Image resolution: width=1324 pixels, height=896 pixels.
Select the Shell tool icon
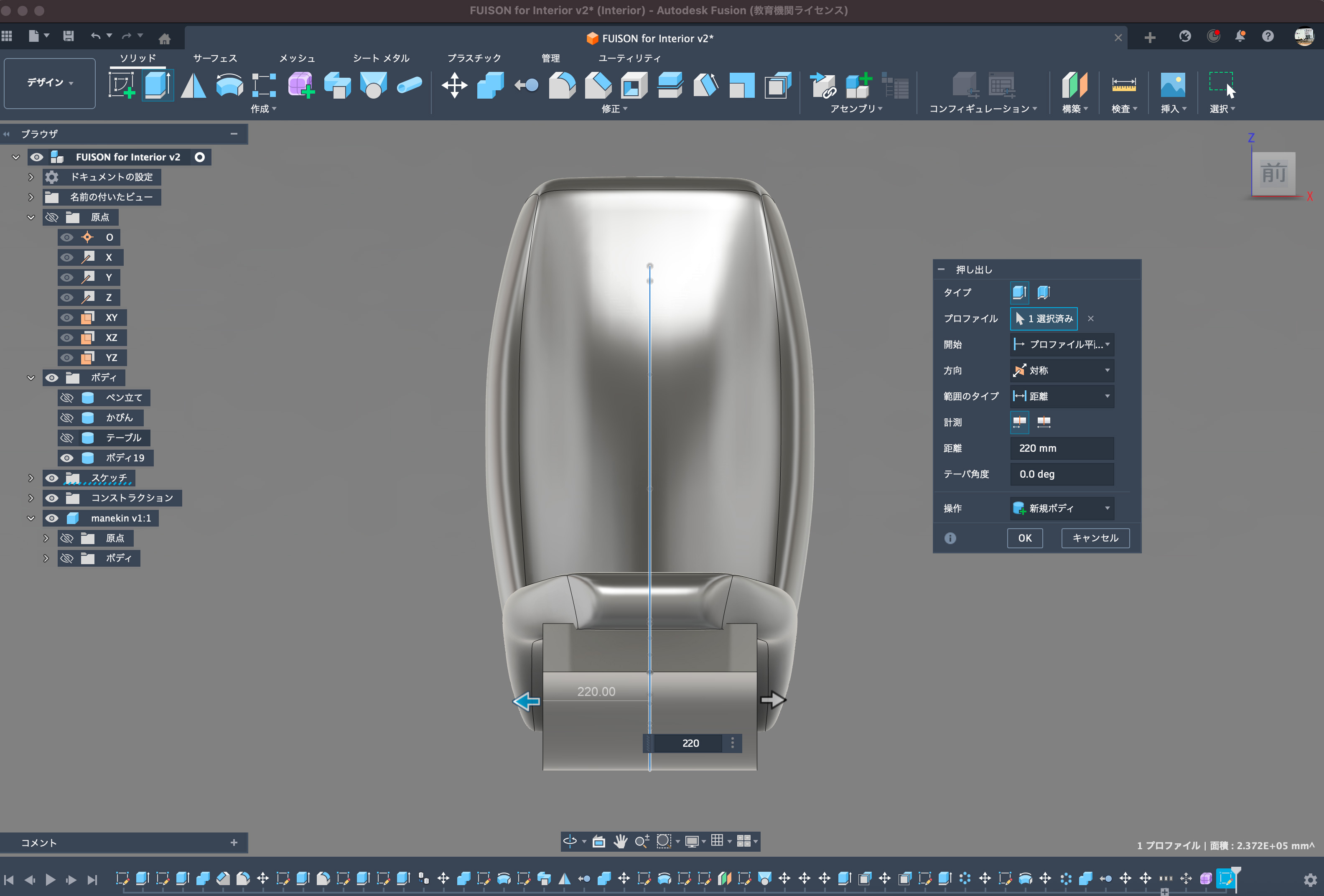click(634, 85)
